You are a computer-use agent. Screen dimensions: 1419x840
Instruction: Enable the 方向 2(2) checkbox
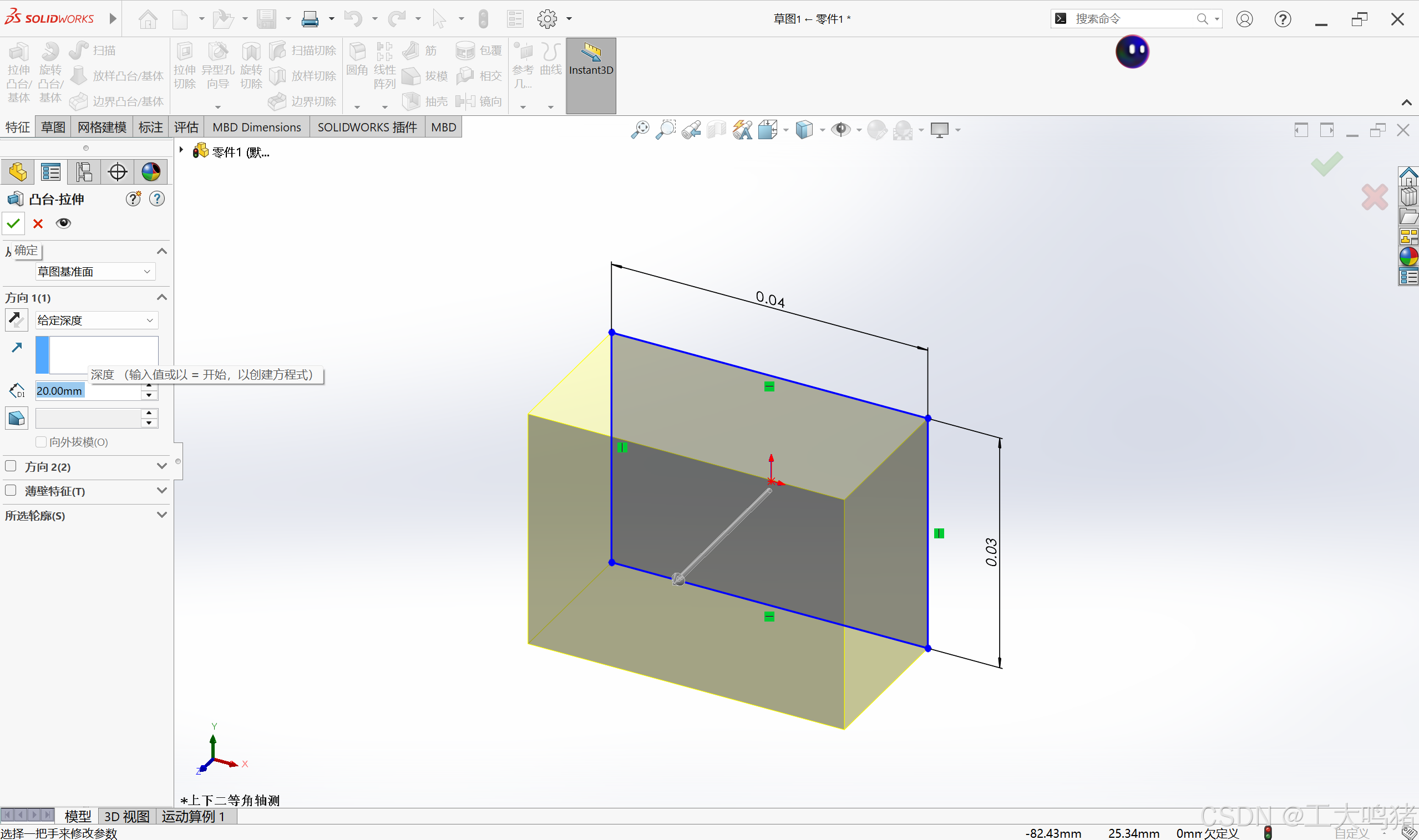click(x=11, y=466)
